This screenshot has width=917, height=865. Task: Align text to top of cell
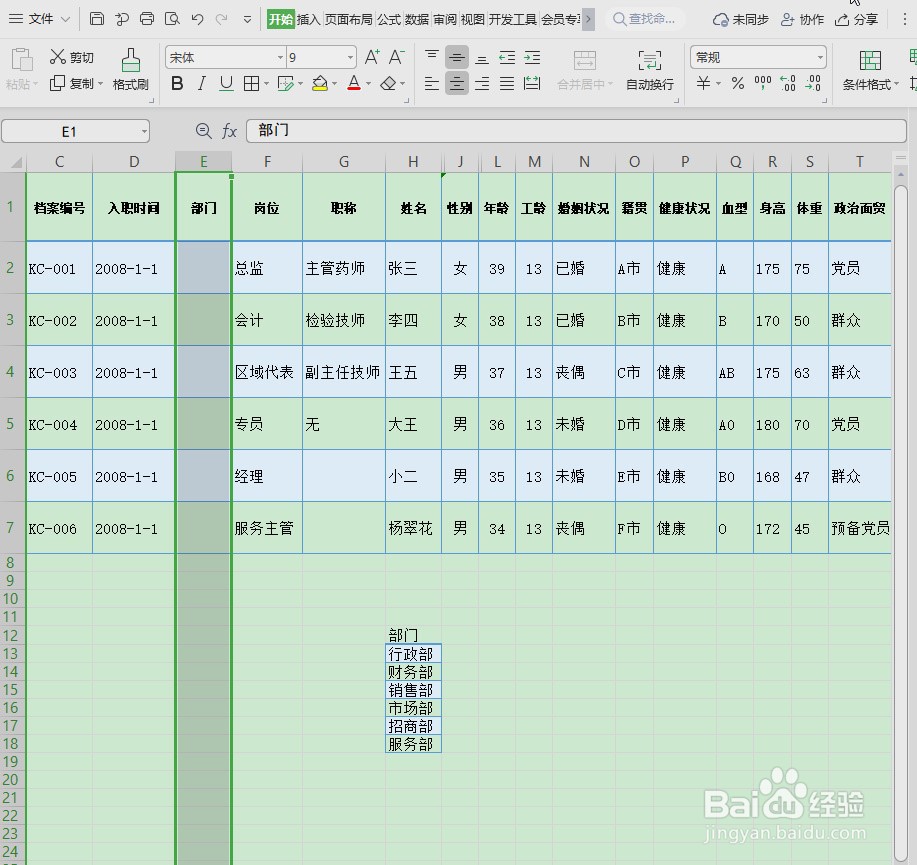tap(432, 57)
